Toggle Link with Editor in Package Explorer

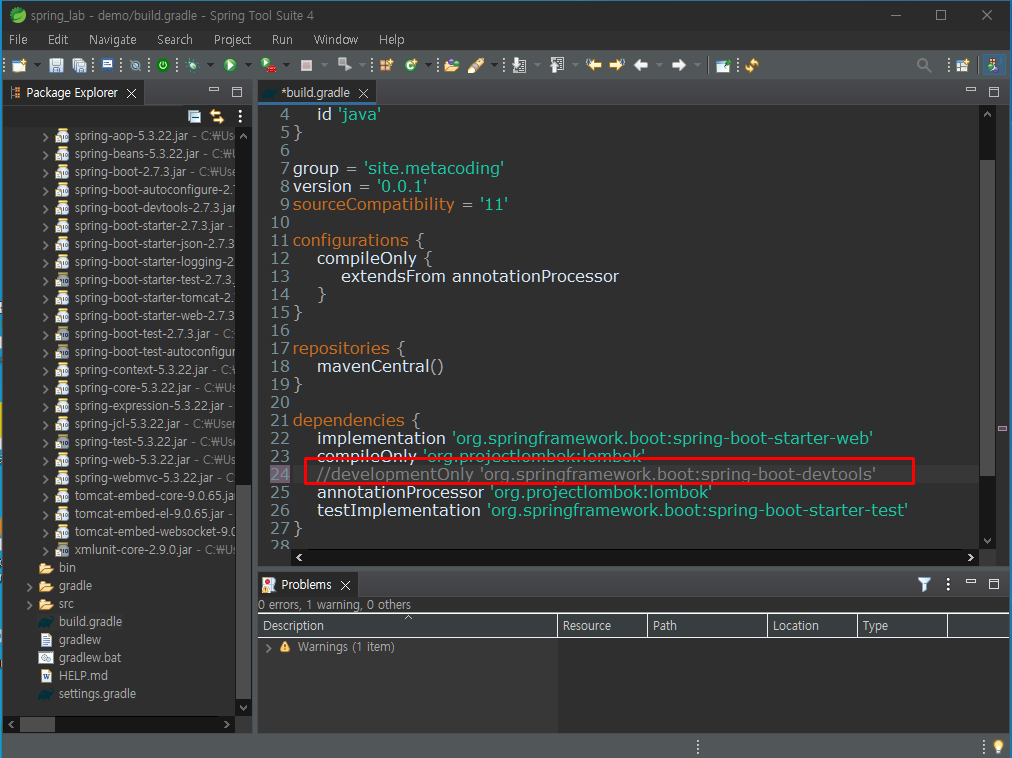click(x=217, y=116)
